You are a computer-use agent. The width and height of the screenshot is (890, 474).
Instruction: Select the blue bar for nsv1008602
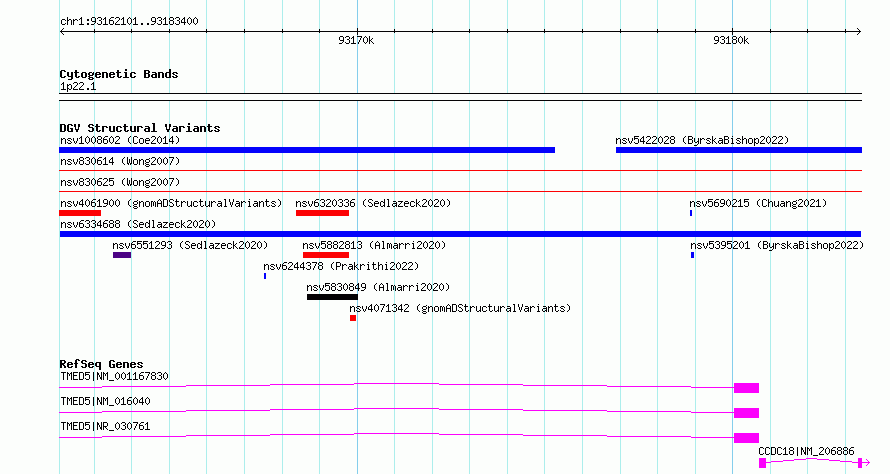307,150
